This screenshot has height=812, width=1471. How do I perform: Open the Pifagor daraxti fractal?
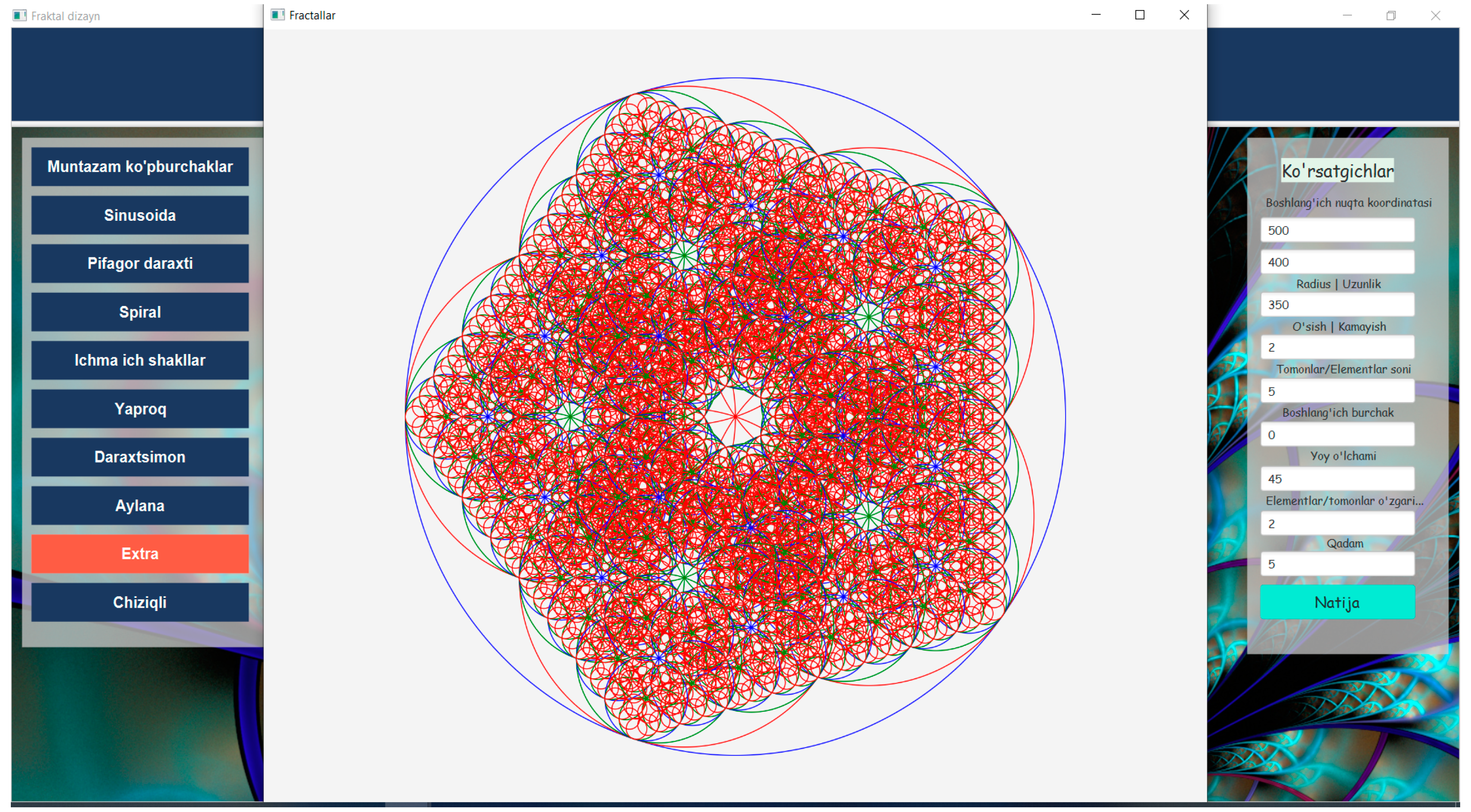(x=140, y=263)
